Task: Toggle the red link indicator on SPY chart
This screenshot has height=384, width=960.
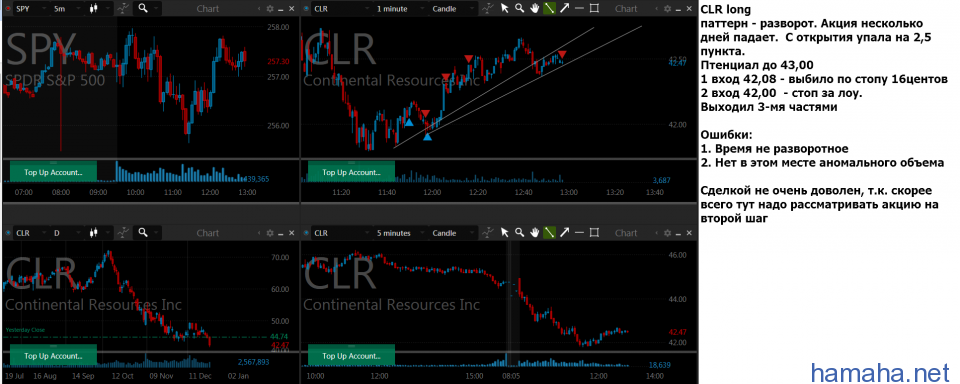Action: 8,9
